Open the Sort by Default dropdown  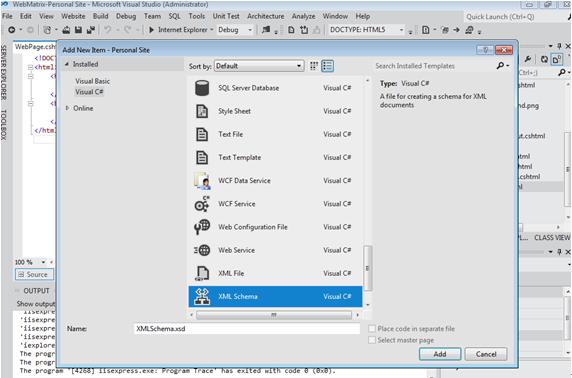point(259,66)
